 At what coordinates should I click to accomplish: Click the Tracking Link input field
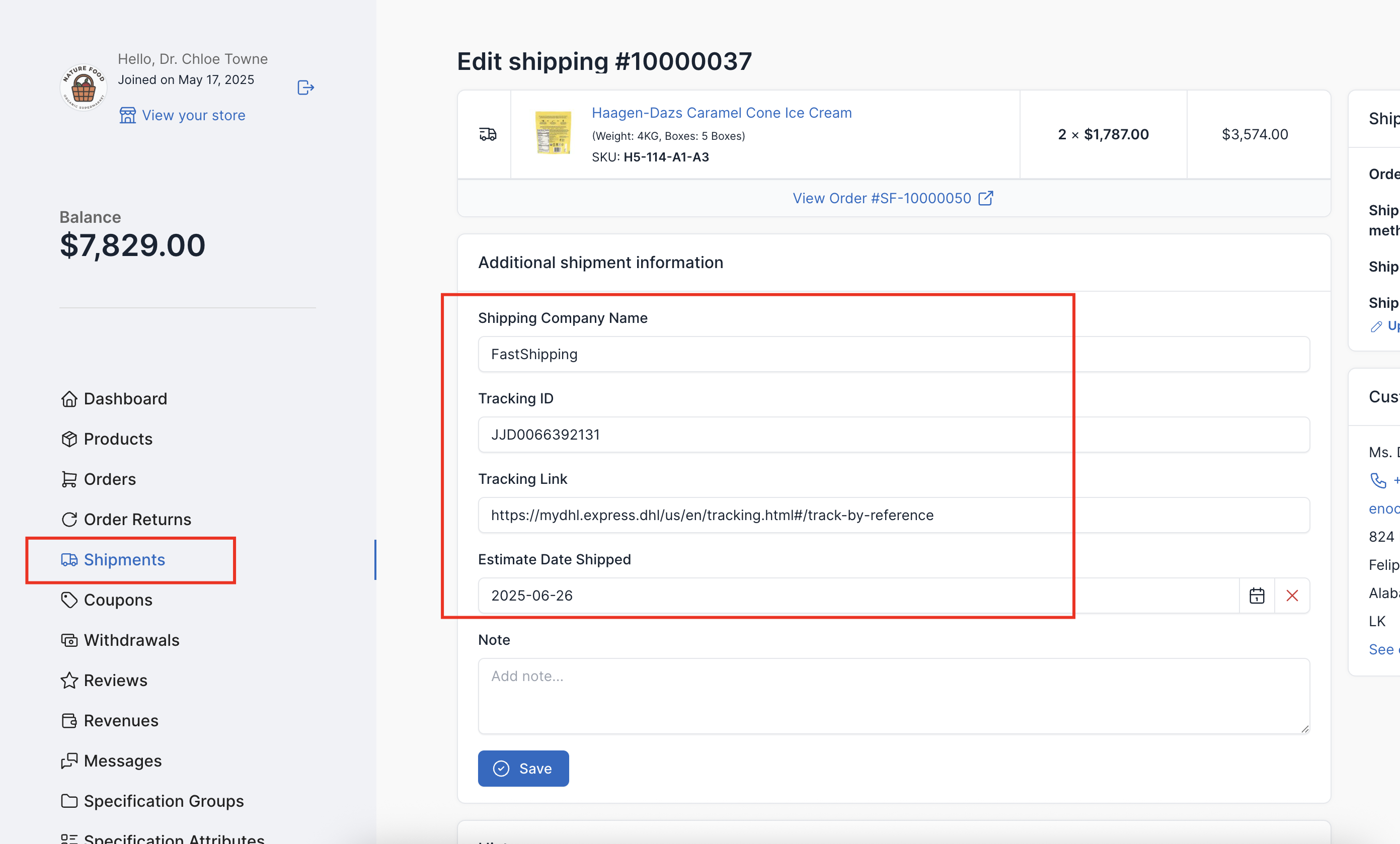click(894, 515)
